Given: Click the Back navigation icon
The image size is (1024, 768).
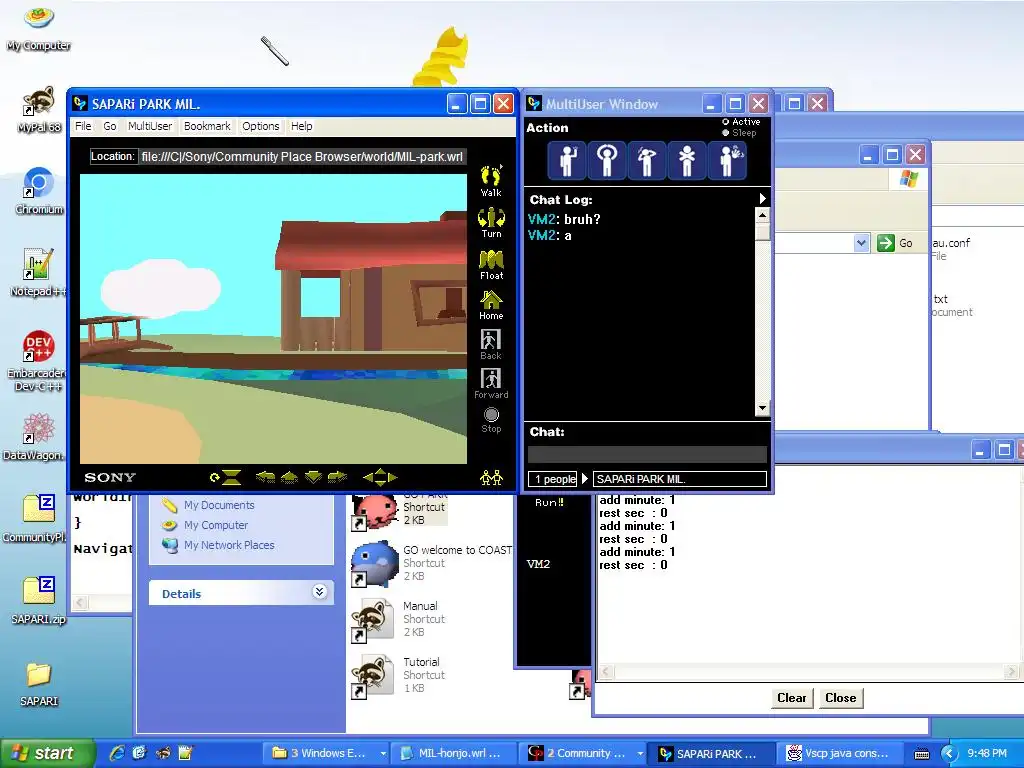Looking at the screenshot, I should pyautogui.click(x=490, y=345).
